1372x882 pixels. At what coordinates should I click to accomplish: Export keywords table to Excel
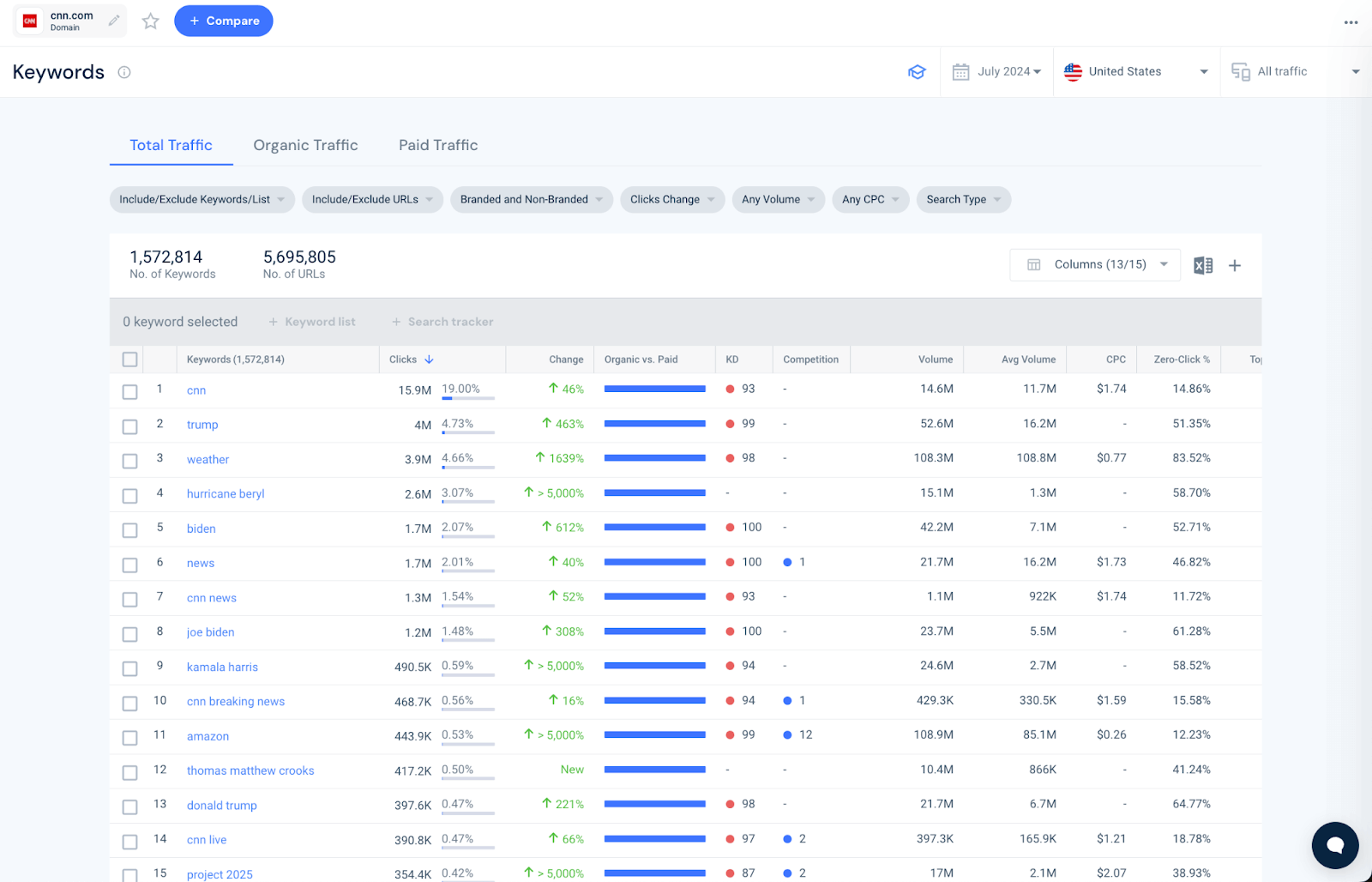(x=1203, y=266)
